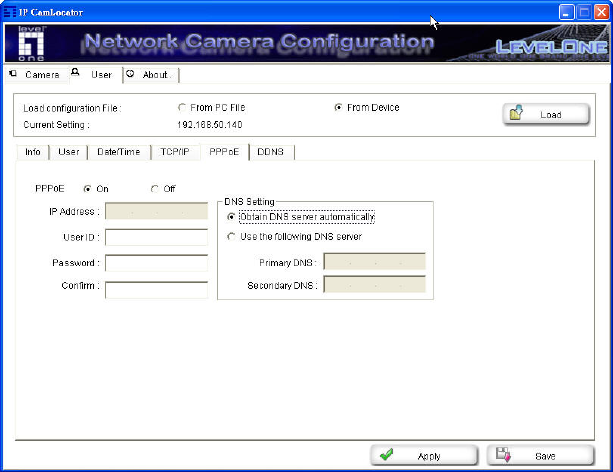Turn PPPoE Off
Screen dimensions: 613x472
pos(154,188)
